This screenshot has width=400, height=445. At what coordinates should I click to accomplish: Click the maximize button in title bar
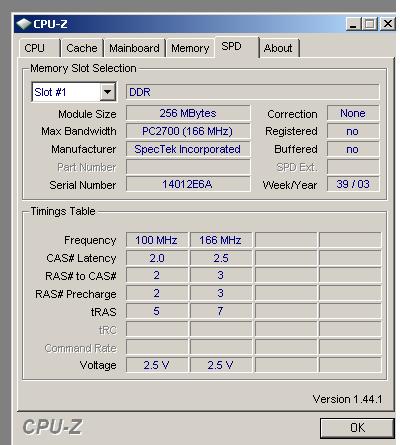(370, 24)
